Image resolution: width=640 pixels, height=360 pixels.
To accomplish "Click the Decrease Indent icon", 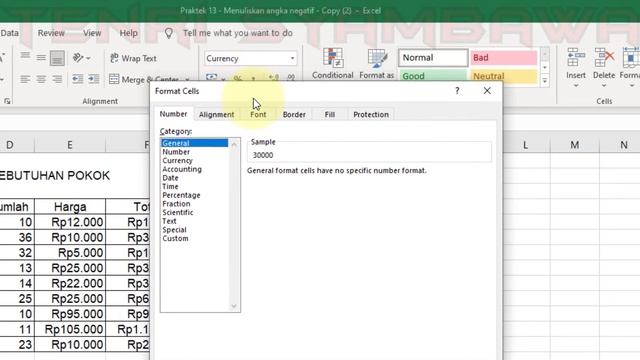I will click(x=78, y=79).
